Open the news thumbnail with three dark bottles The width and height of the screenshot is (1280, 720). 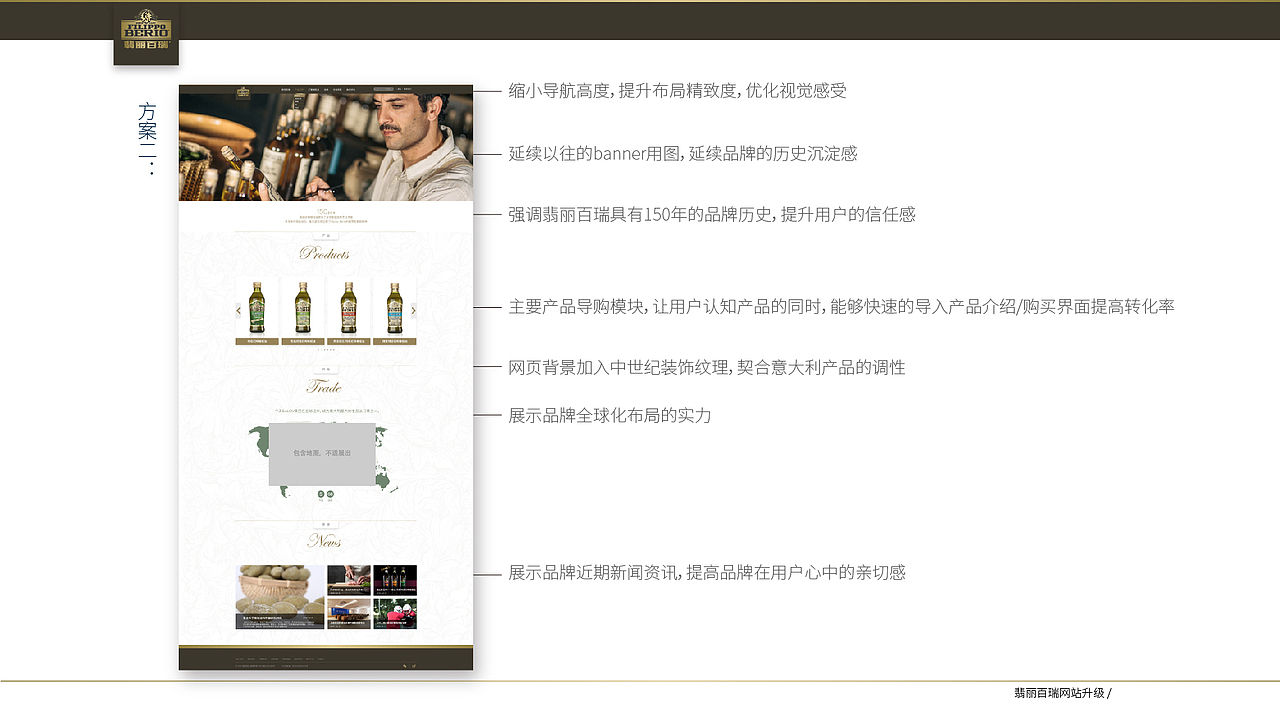tap(395, 580)
